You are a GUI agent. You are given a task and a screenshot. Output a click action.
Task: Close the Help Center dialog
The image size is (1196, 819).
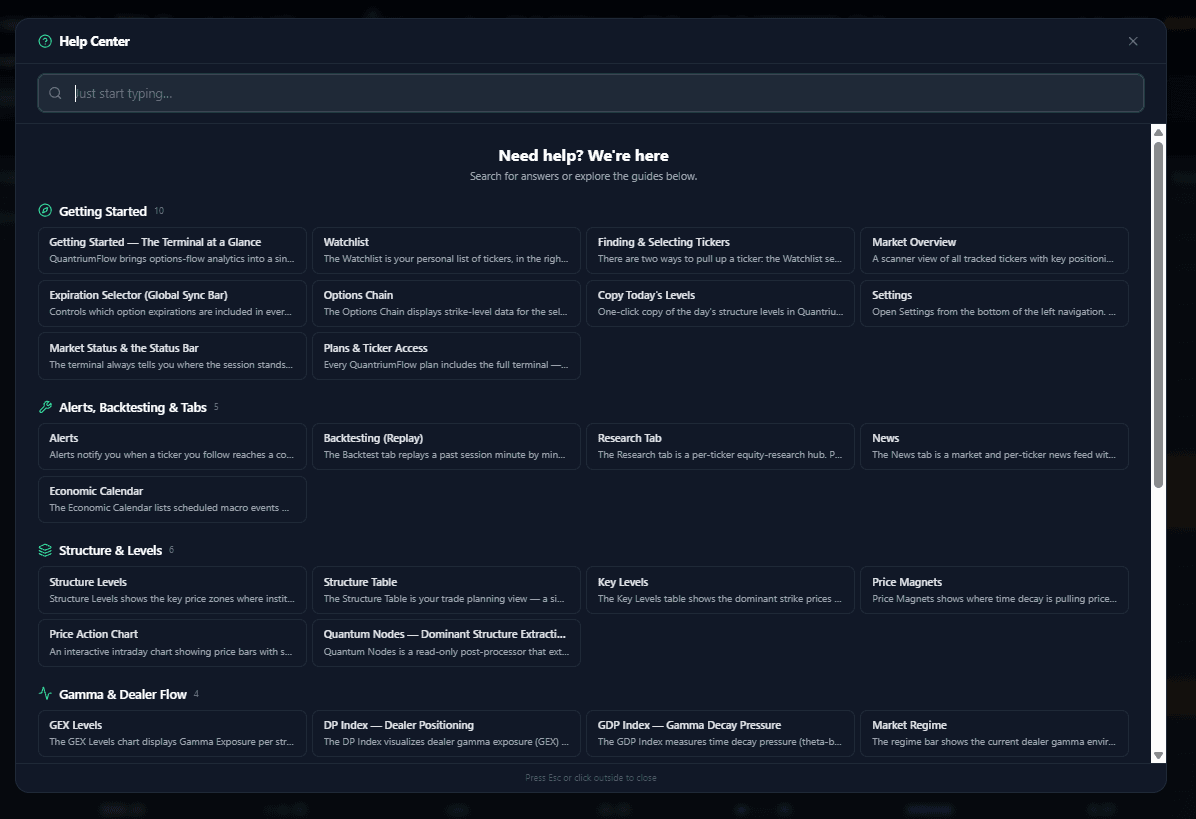pyautogui.click(x=1133, y=41)
